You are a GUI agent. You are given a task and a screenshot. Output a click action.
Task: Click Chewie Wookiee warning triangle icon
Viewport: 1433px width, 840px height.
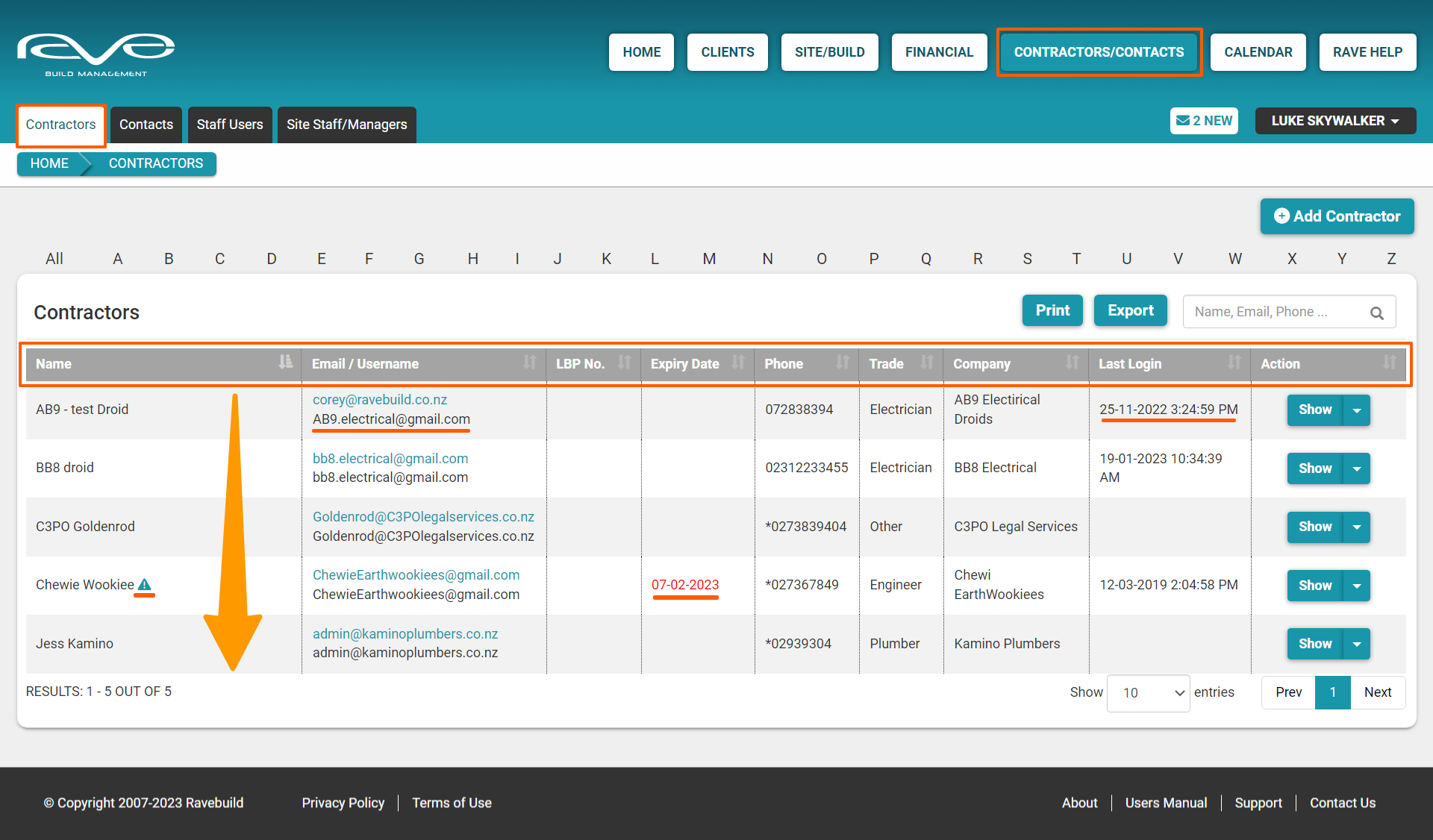(145, 585)
